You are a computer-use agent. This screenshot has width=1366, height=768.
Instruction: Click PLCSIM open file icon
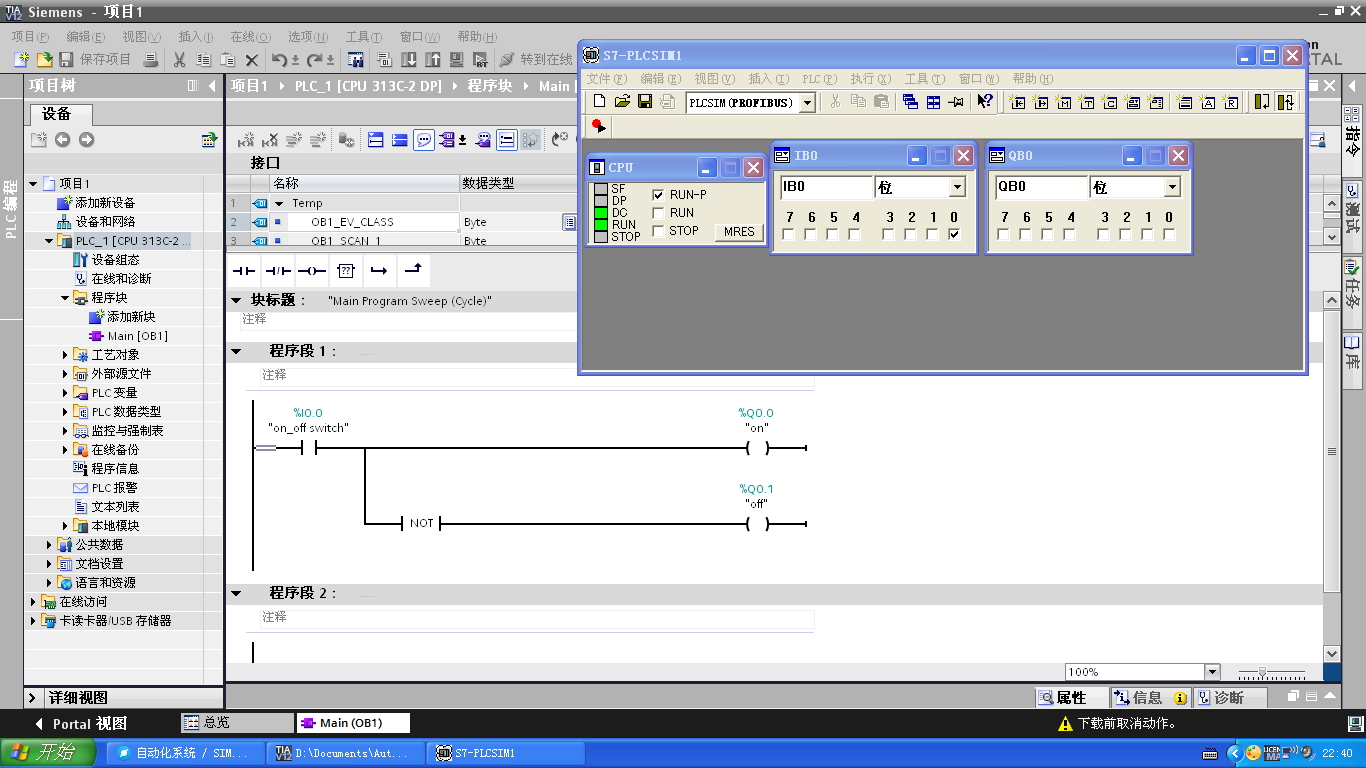622,102
